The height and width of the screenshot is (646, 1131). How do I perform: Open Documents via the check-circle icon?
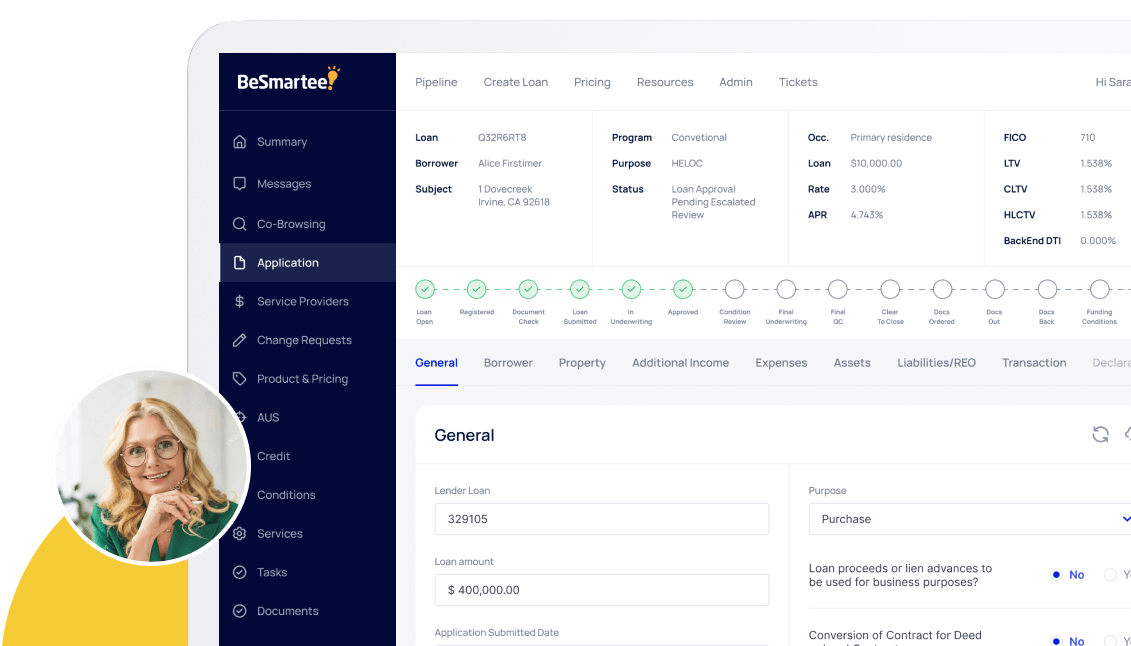pos(239,611)
